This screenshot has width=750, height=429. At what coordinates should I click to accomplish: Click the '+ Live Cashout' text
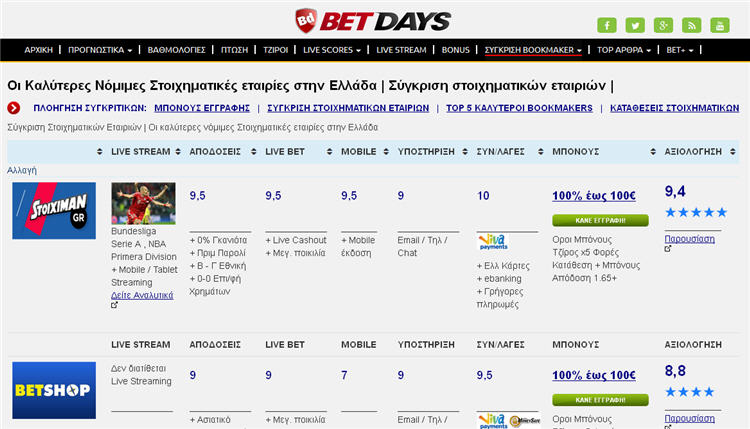click(x=296, y=240)
